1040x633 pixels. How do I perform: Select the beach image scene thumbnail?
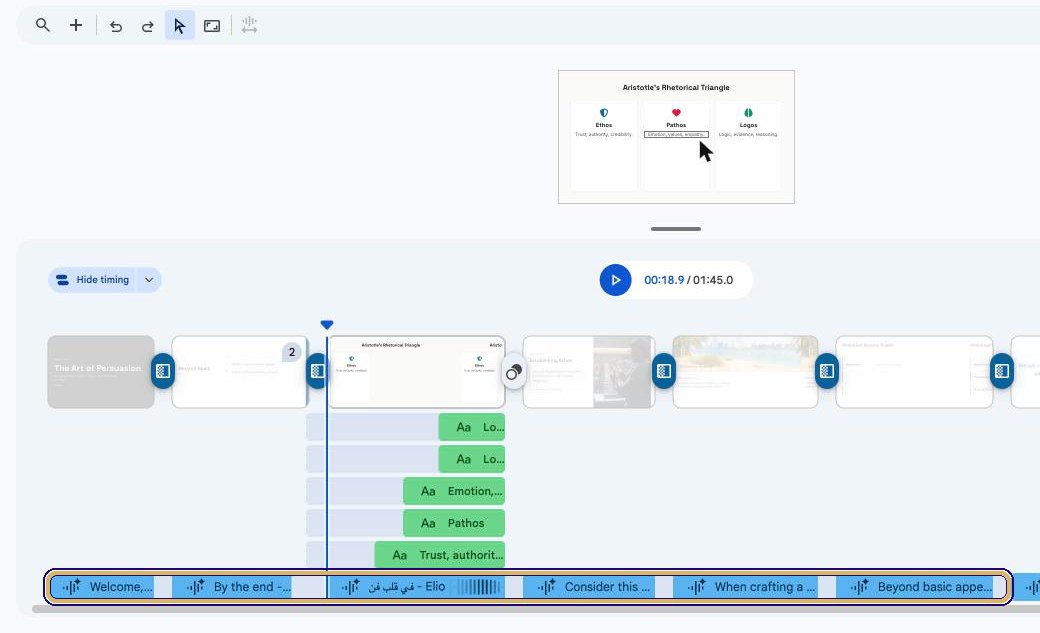click(746, 372)
